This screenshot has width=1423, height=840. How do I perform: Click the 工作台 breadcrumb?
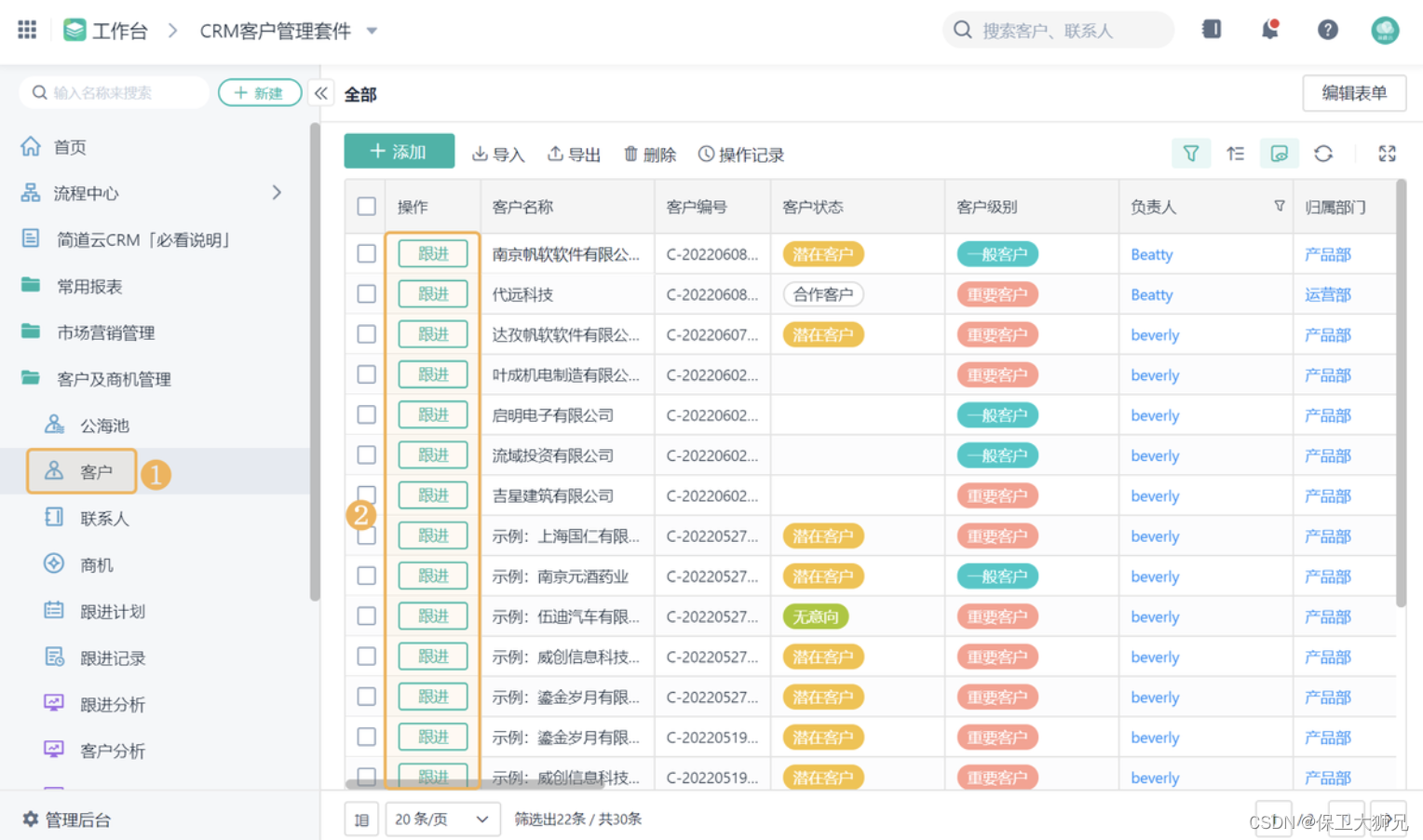(120, 31)
